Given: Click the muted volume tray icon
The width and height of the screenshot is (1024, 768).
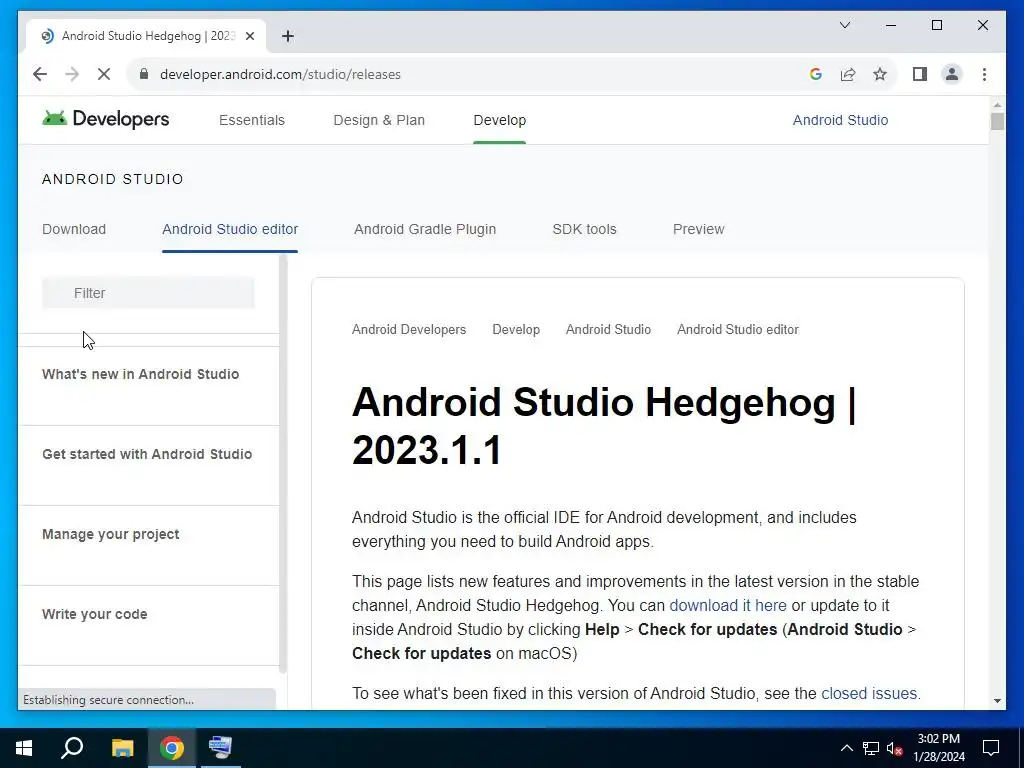Looking at the screenshot, I should tap(894, 748).
